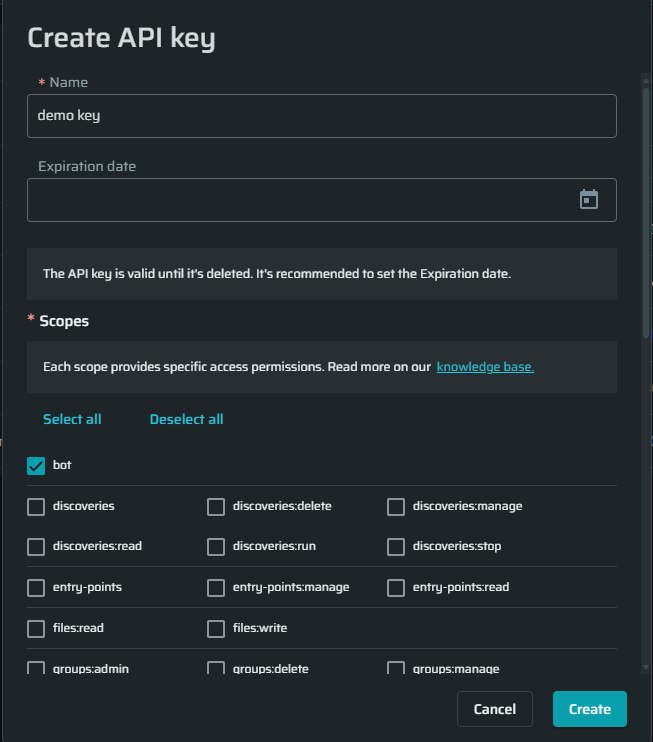The image size is (653, 742).
Task: Click the scrollbar down arrow
Action: [646, 667]
